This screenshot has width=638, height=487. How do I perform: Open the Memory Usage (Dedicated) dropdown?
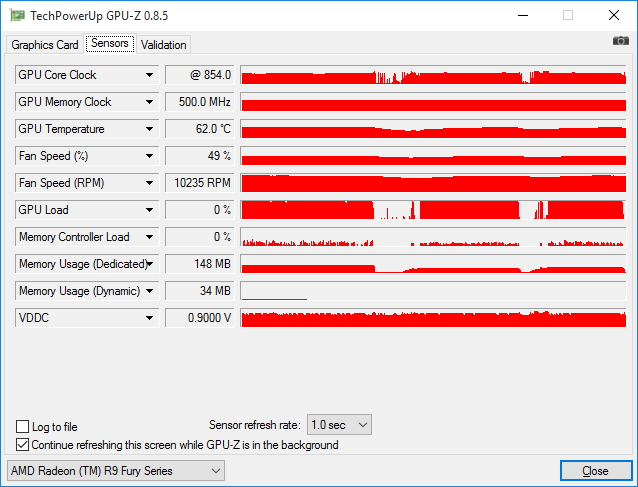149,264
